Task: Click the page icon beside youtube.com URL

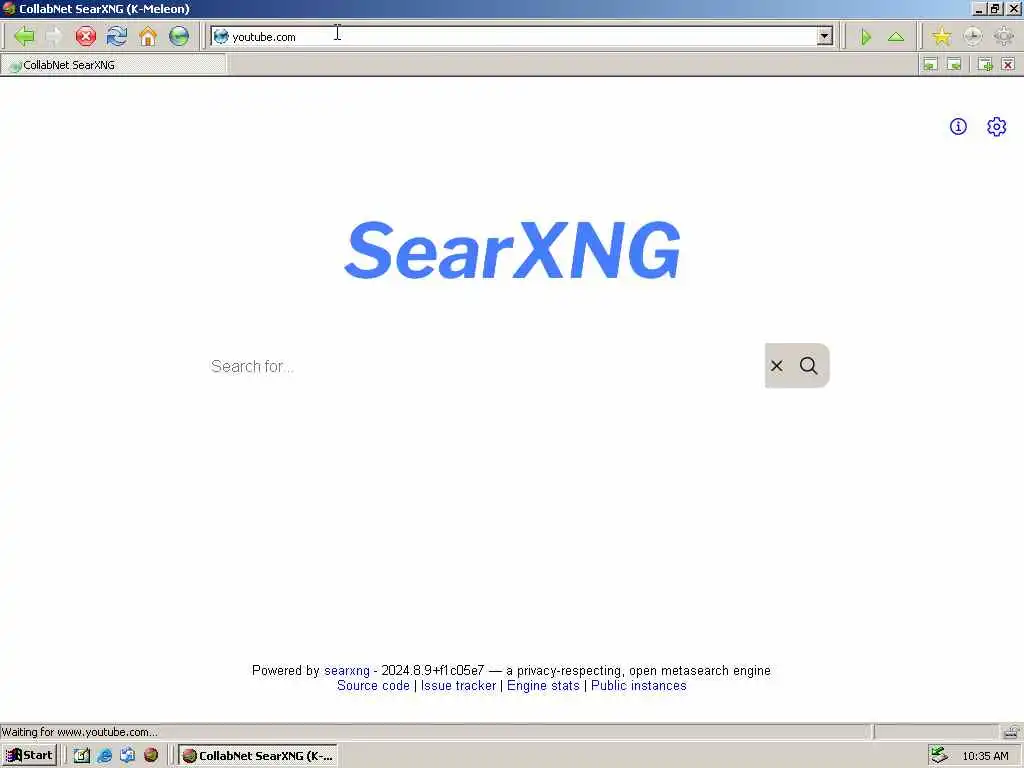Action: point(221,37)
